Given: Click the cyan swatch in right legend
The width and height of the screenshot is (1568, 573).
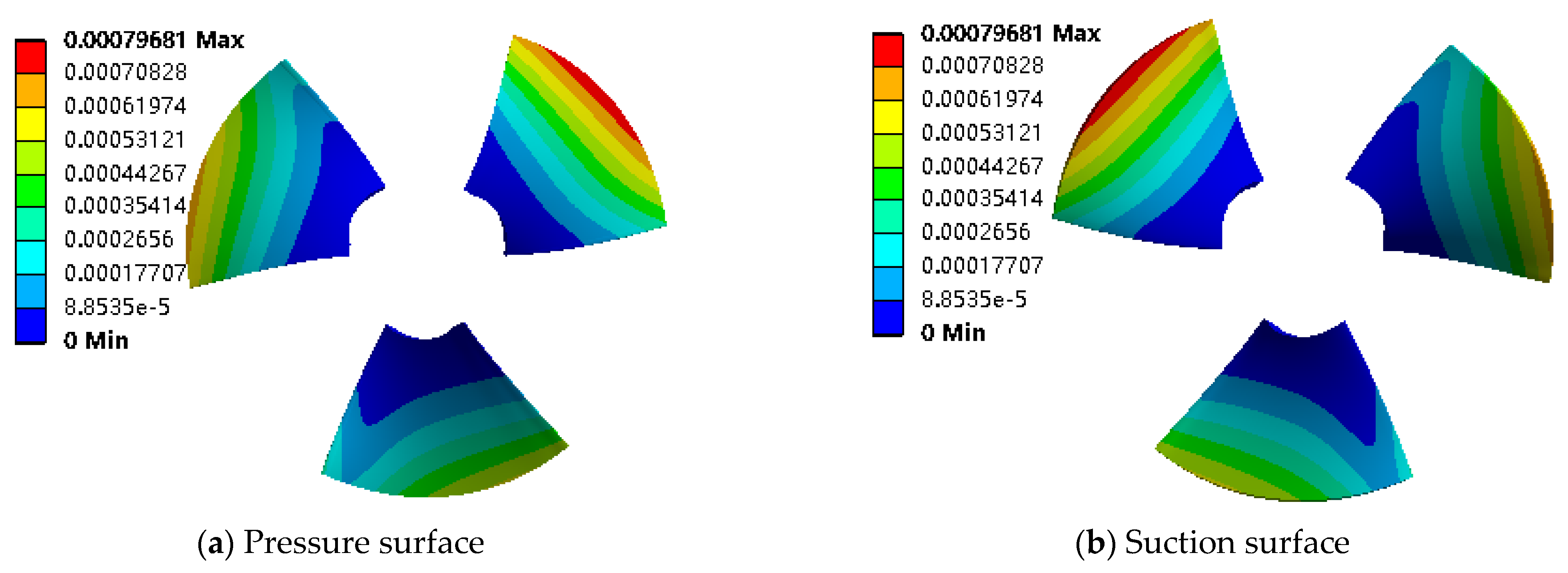Looking at the screenshot, I should click(888, 250).
